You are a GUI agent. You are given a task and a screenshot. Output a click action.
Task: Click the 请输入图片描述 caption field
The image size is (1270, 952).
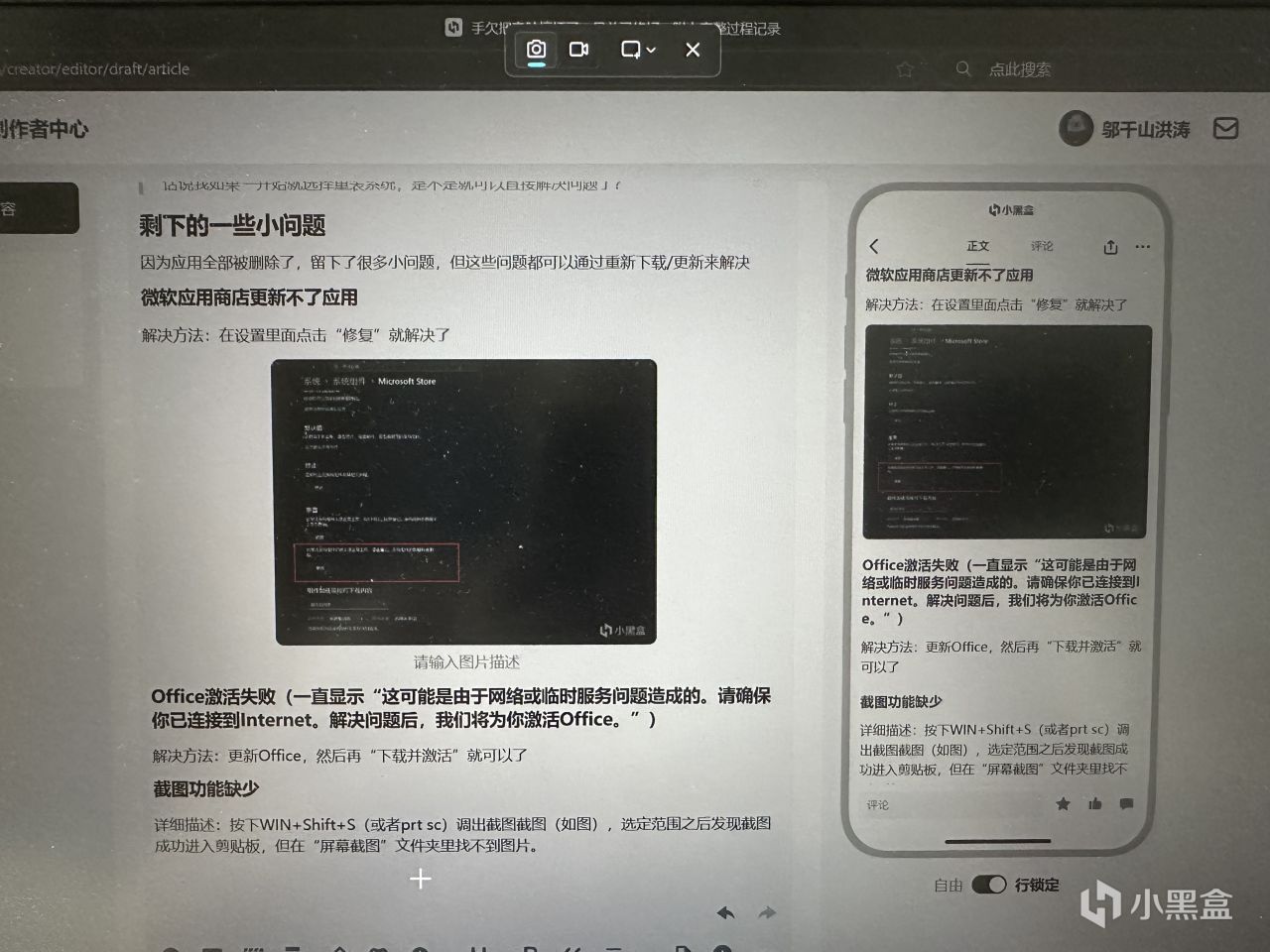point(466,661)
